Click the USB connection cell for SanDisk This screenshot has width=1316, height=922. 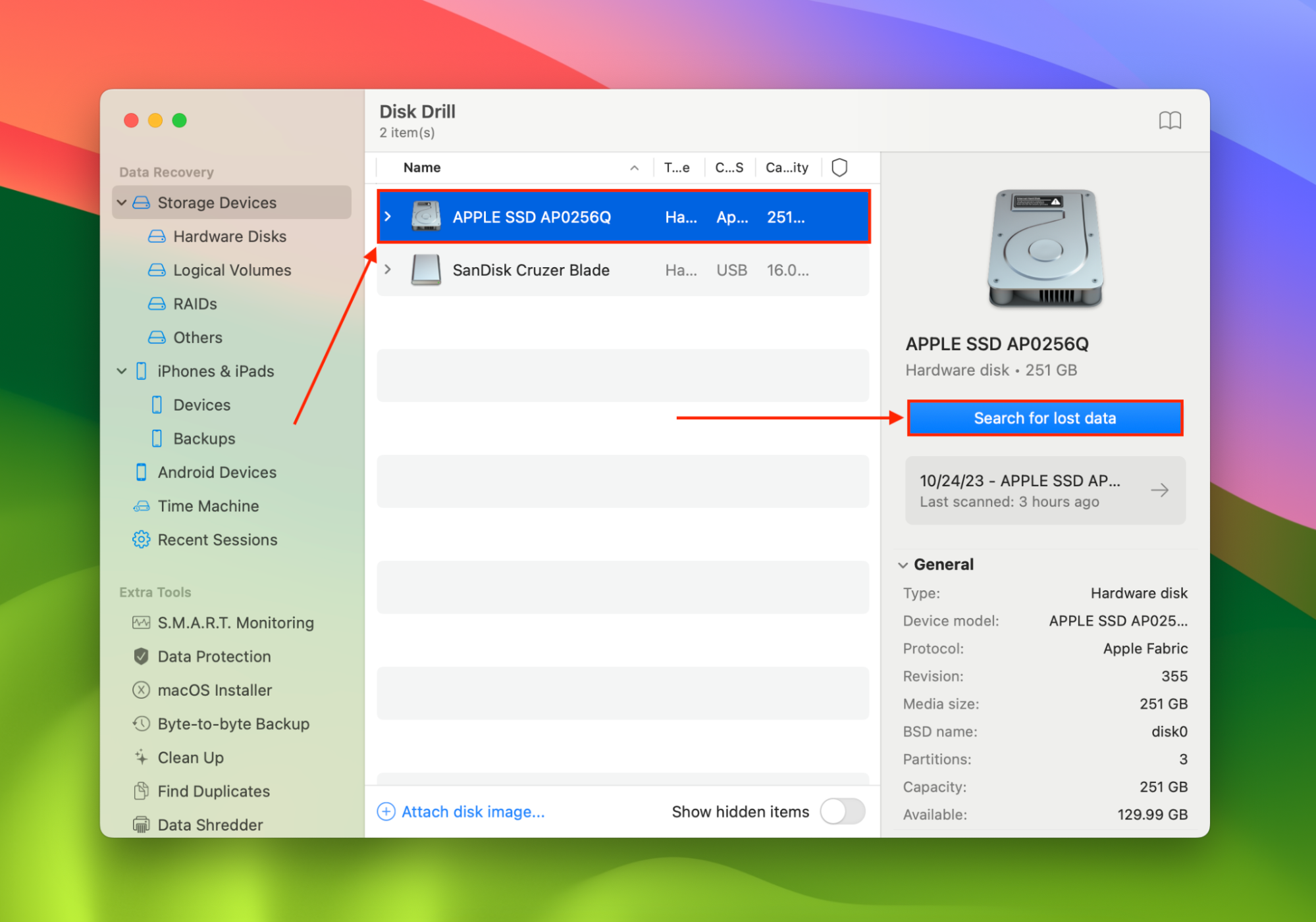(x=731, y=270)
